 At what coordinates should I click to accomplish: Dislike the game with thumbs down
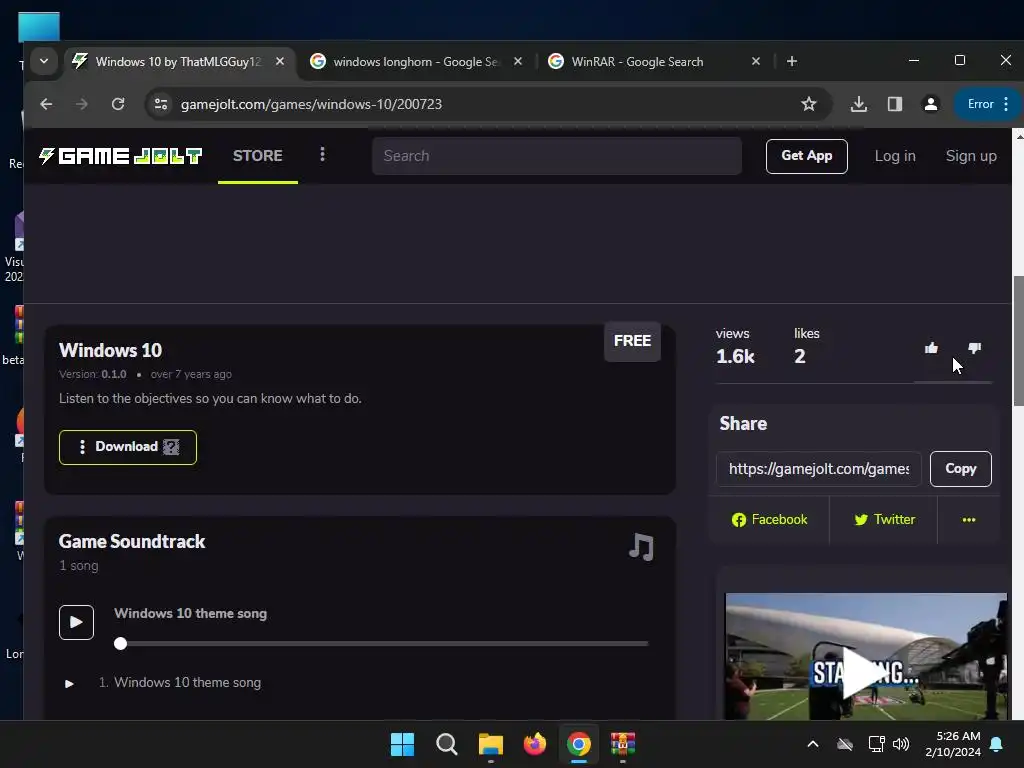tap(974, 348)
